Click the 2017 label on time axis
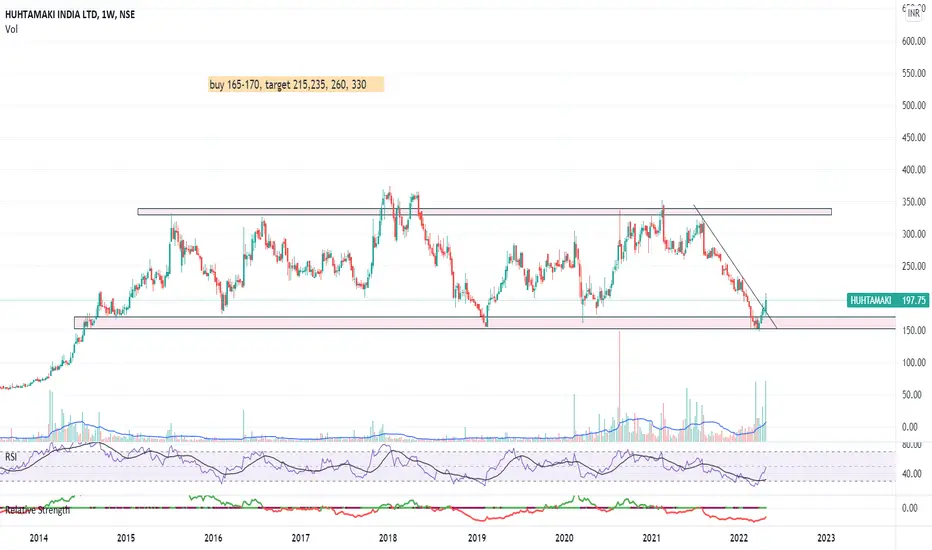The image size is (932, 550). 301,538
